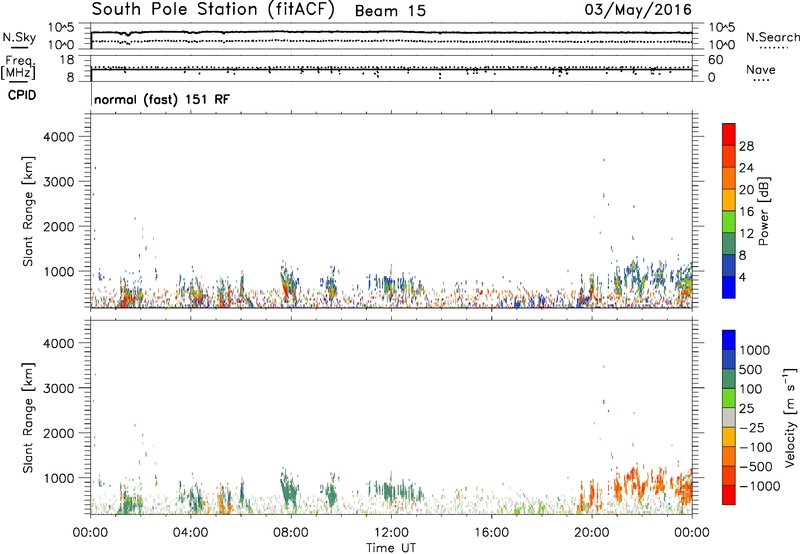Click the light green 12-16 dB power swatch
The height and width of the screenshot is (554, 800).
click(x=729, y=221)
